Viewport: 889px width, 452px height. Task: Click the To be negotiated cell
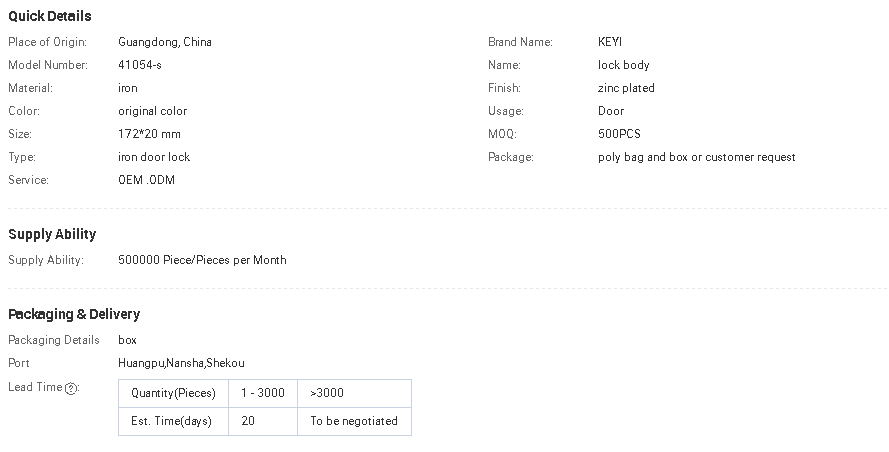pos(353,421)
